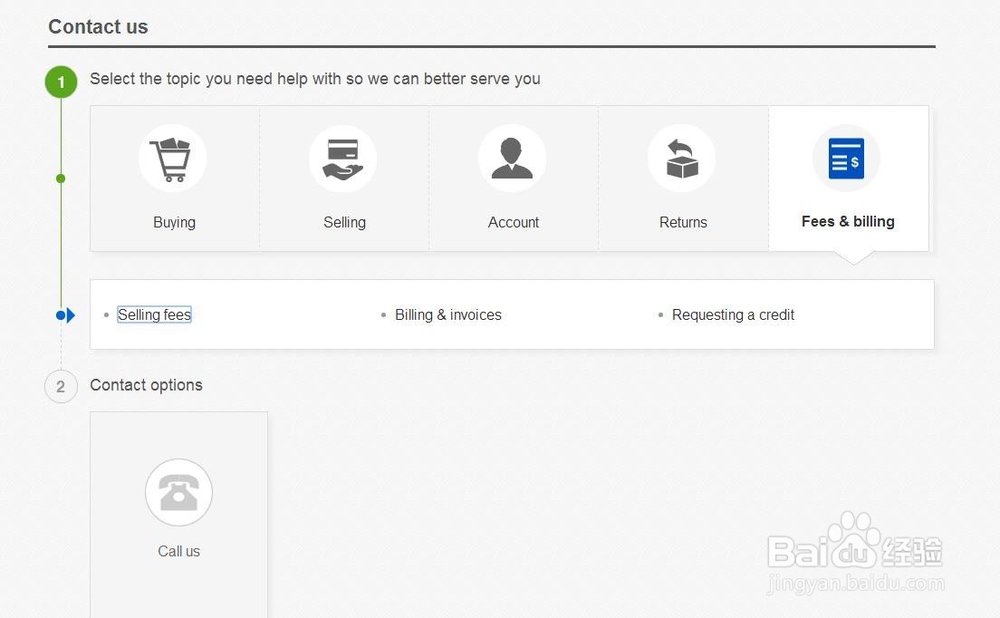Image resolution: width=1000 pixels, height=618 pixels.
Task: Click the green step 1 circle
Action: (61, 82)
